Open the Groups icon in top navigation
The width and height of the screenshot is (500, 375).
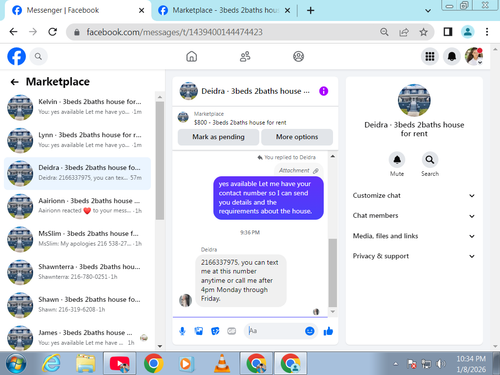(x=298, y=57)
